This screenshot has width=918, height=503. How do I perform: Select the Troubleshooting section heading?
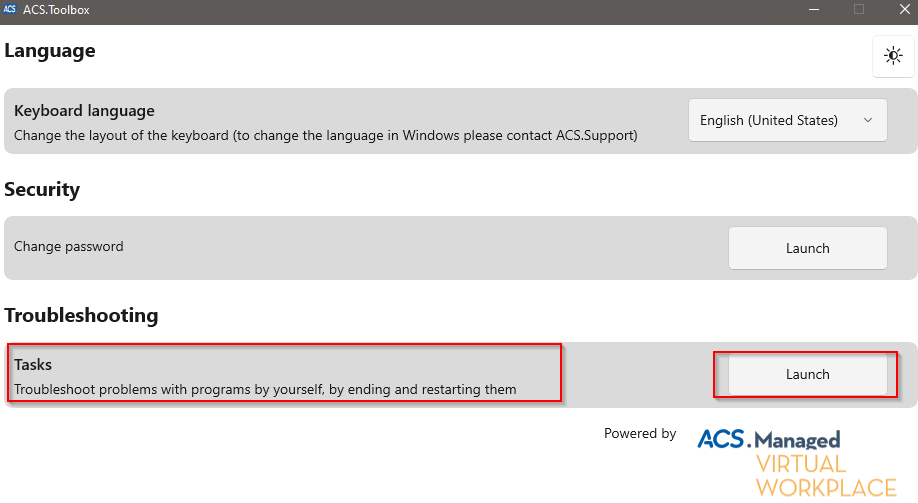(81, 315)
